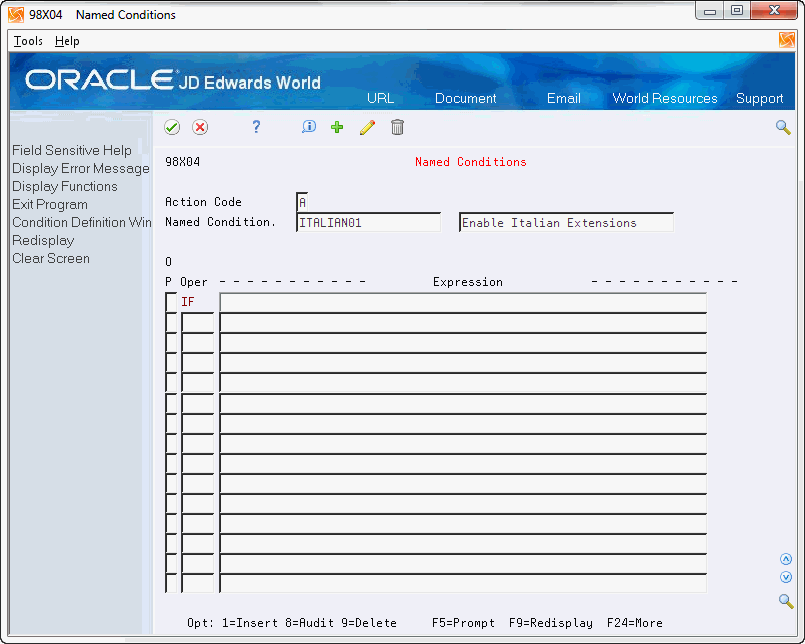Click the Oper column header
The width and height of the screenshot is (805, 644).
point(194,282)
